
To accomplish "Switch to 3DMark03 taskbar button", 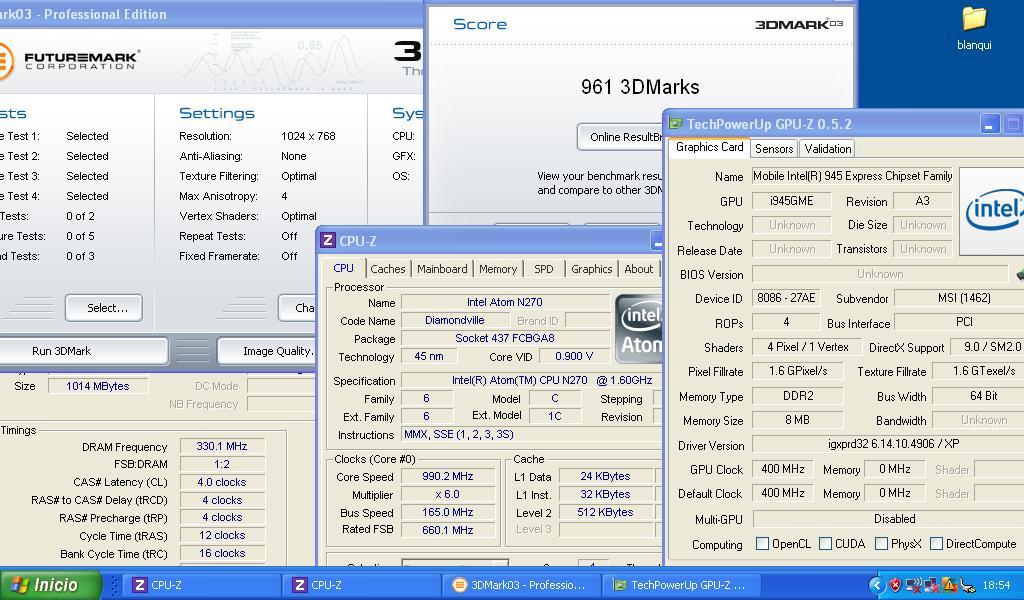I will tap(520, 585).
